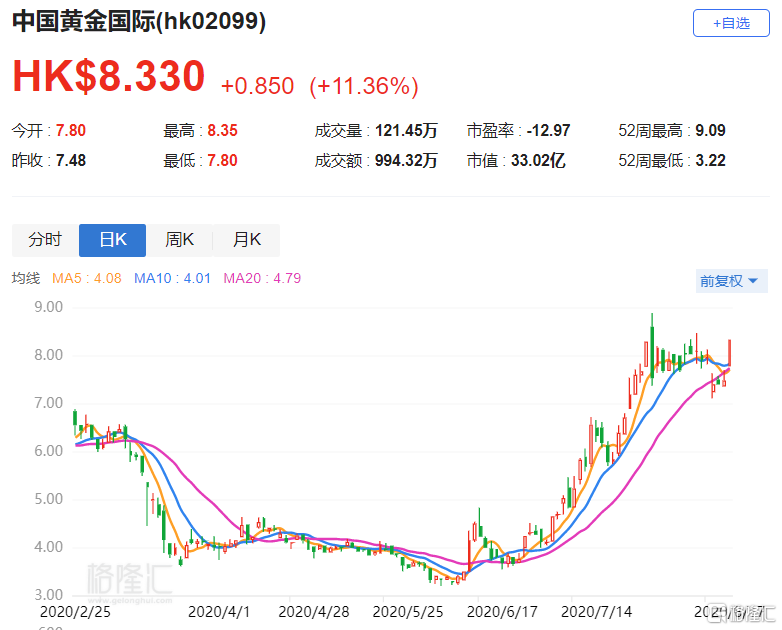Click the 成交量 value 121.45万
Image resolution: width=782 pixels, height=630 pixels.
click(x=405, y=131)
